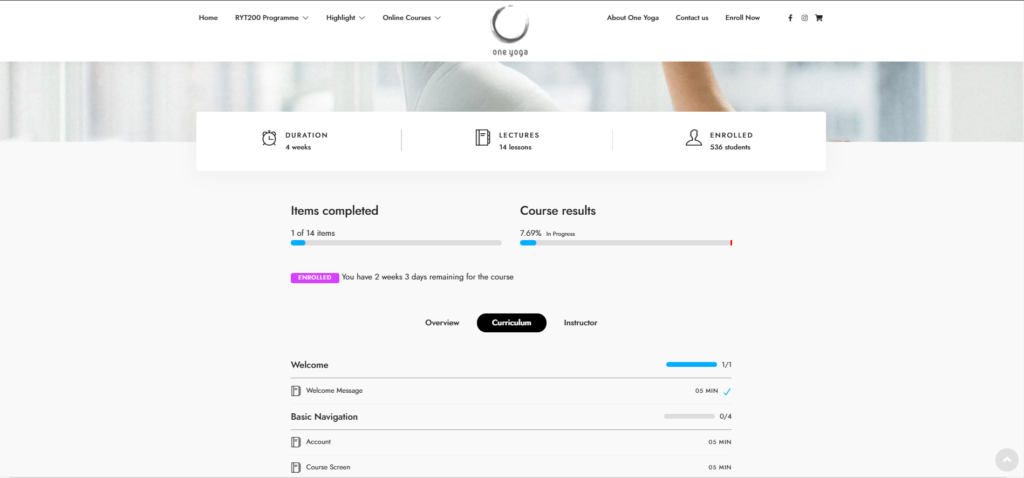Click the red passing-grade marker
Viewport: 1024px width, 478px height.
tap(731, 243)
